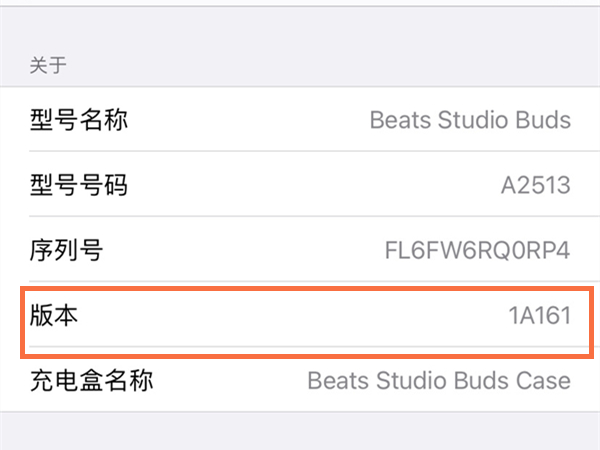Select the Beats Studio Buds model name value
This screenshot has width=600, height=450.
point(470,121)
